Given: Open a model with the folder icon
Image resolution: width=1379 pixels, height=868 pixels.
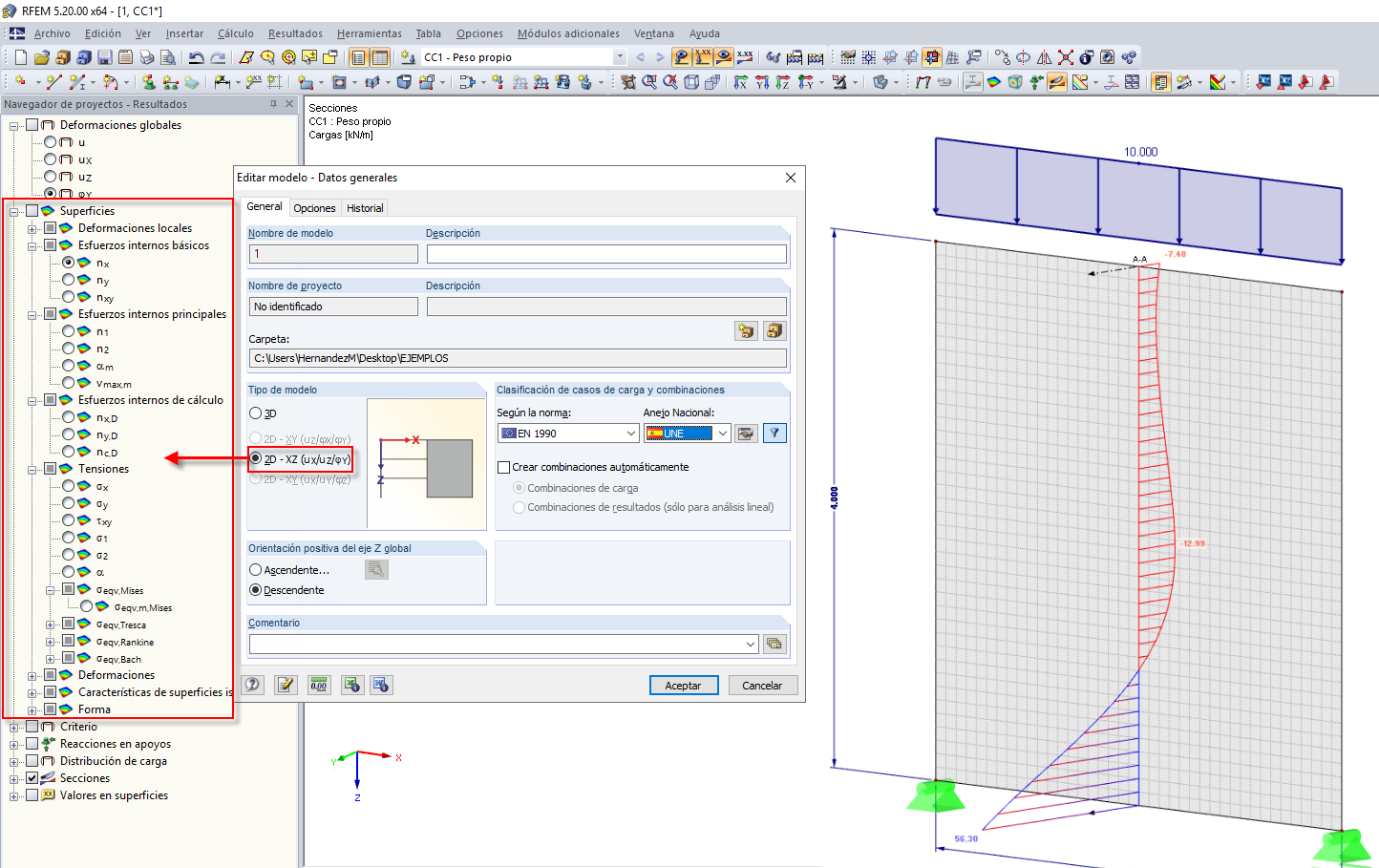Looking at the screenshot, I should point(42,57).
